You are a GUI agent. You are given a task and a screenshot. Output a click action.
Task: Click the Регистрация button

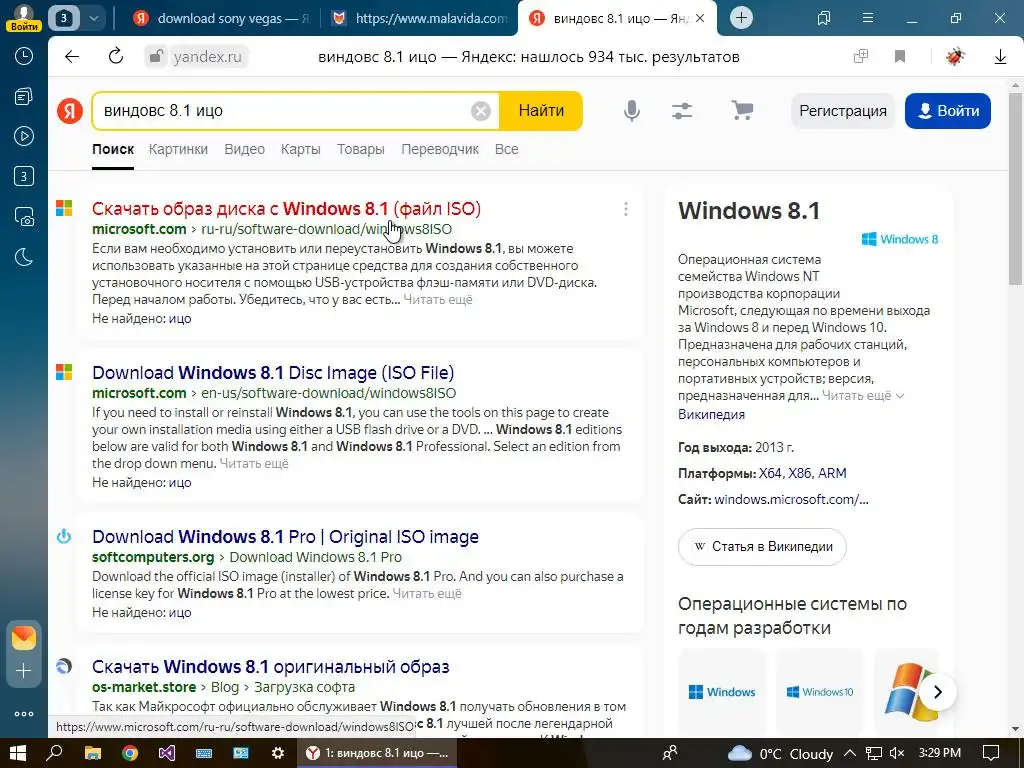(842, 111)
